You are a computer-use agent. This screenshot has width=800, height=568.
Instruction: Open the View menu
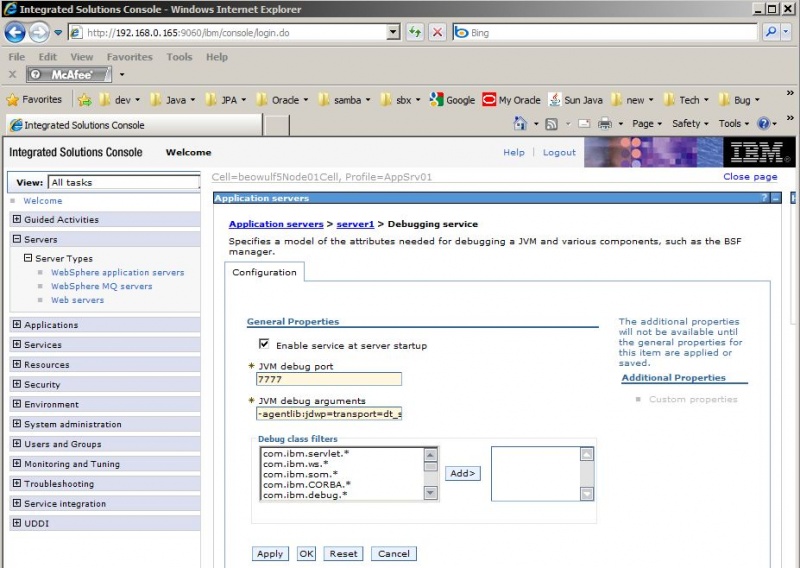point(82,57)
